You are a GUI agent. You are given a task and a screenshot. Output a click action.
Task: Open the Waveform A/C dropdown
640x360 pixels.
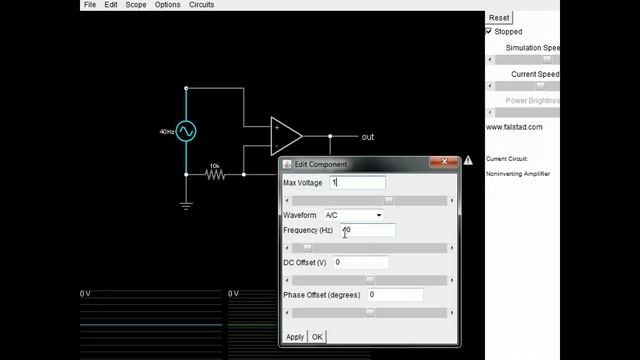point(354,215)
